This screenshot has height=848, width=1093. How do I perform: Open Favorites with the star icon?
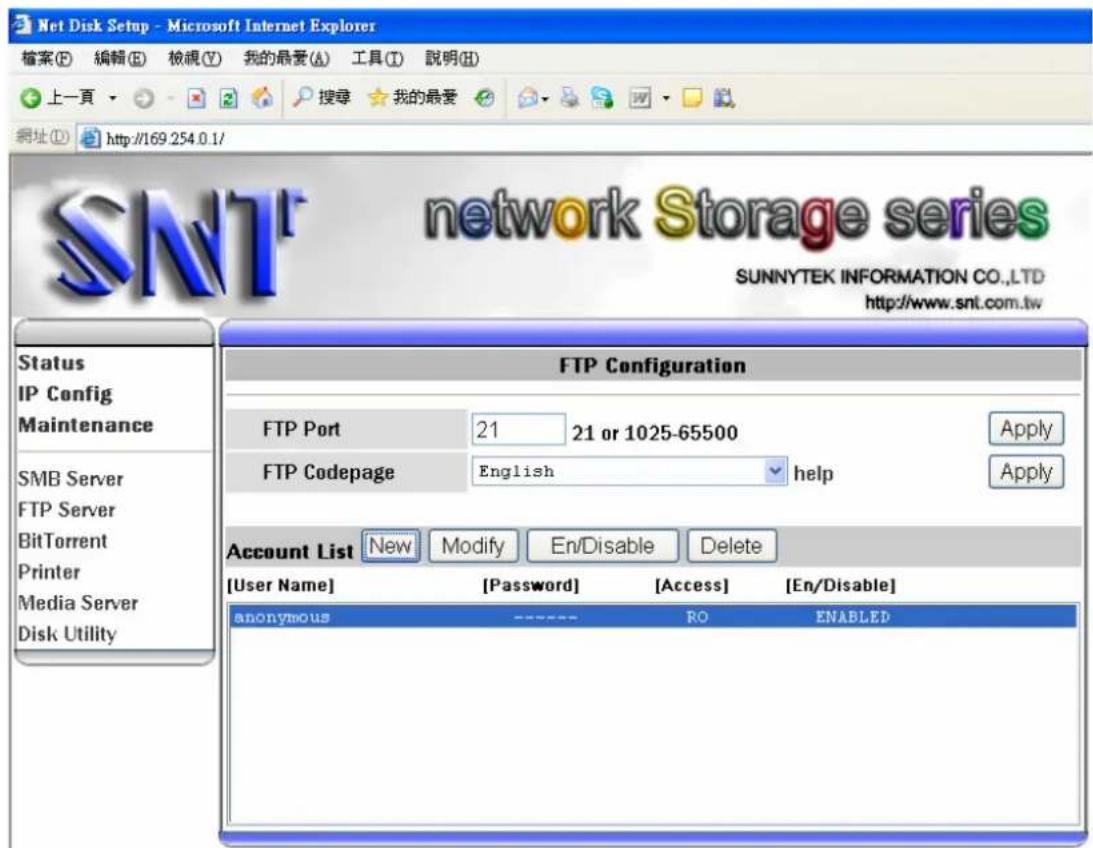coord(412,98)
